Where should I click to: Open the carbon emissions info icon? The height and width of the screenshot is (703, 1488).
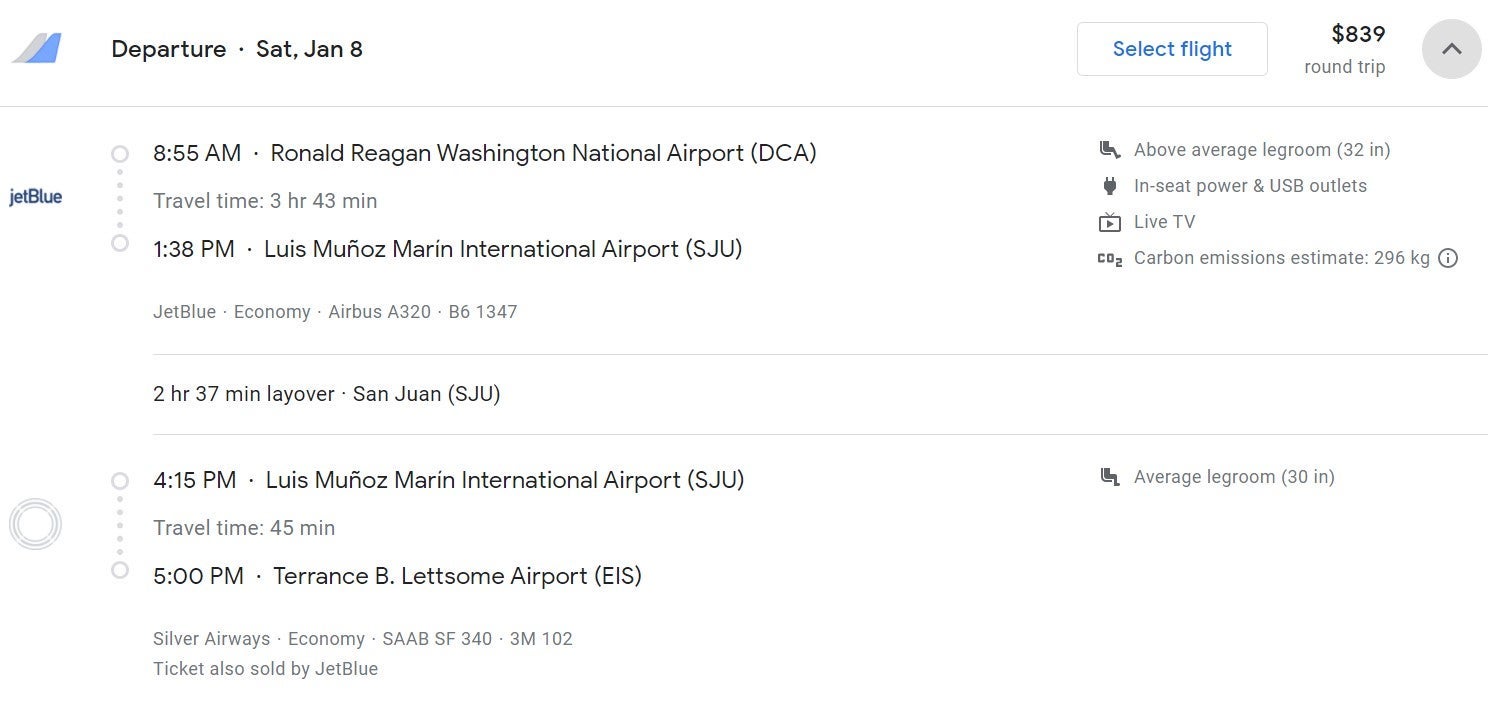(1448, 258)
